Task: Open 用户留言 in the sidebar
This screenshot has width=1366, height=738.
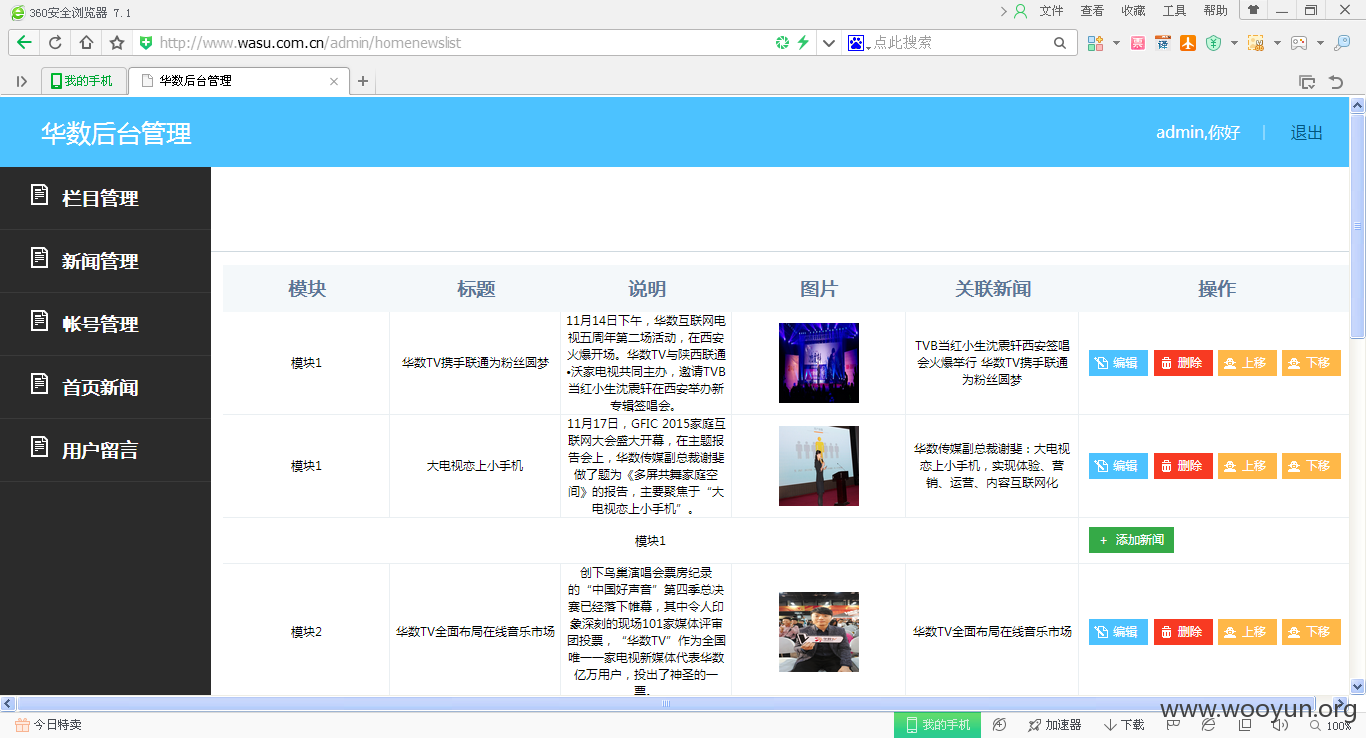Action: tap(105, 450)
